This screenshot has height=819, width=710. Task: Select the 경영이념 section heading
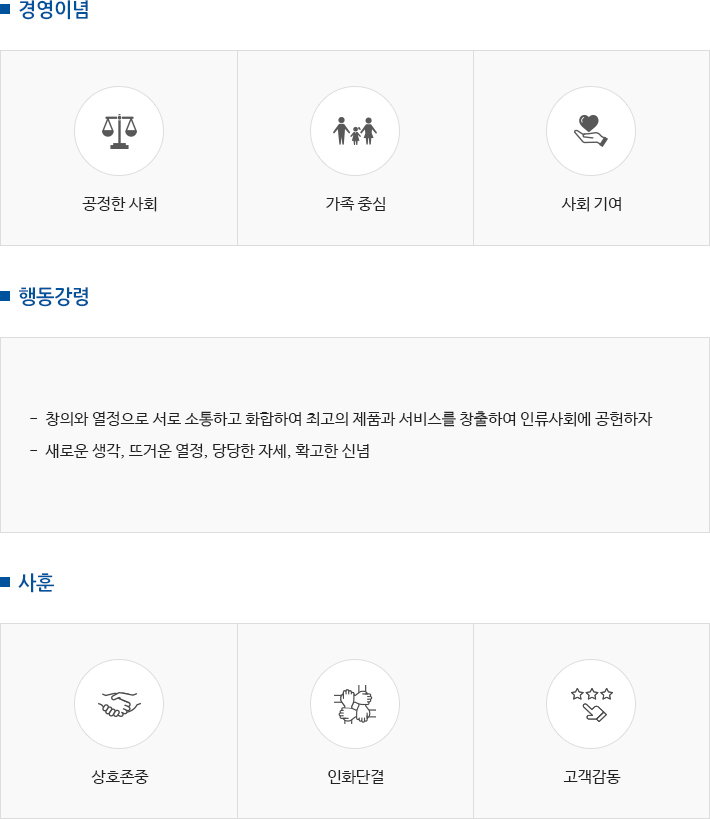click(x=54, y=9)
